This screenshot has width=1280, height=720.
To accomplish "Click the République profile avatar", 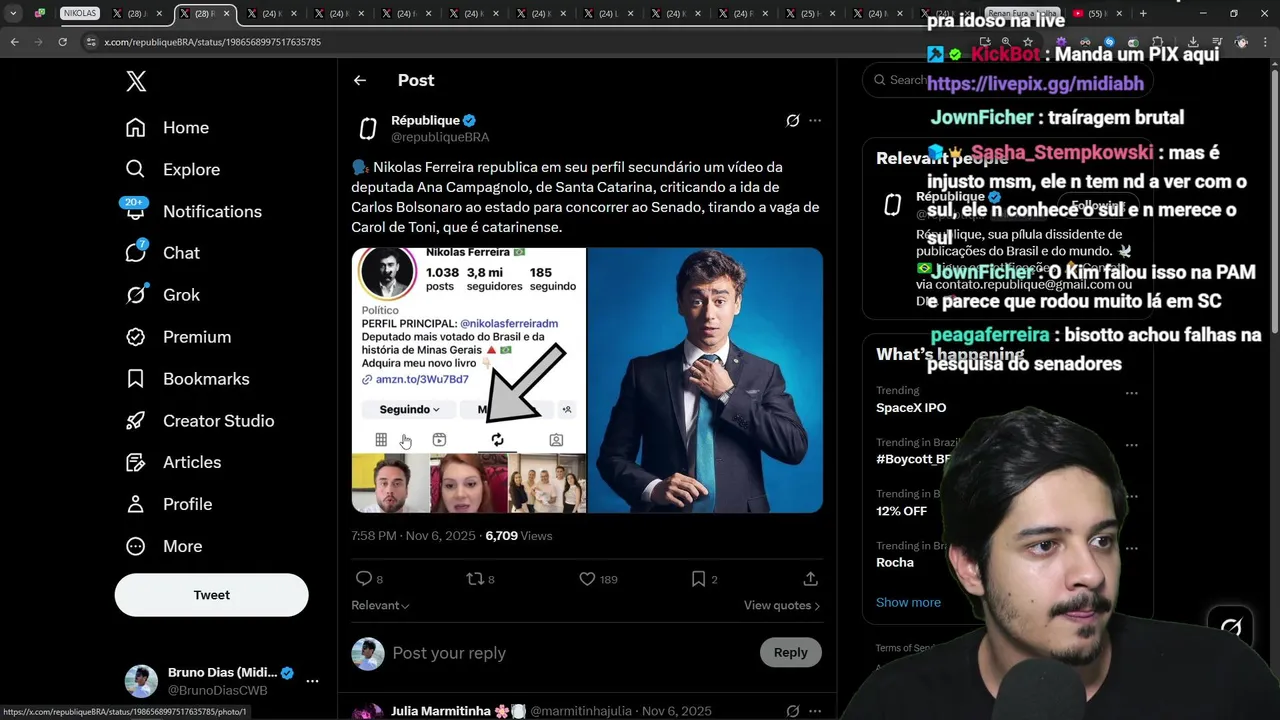I will tap(368, 128).
